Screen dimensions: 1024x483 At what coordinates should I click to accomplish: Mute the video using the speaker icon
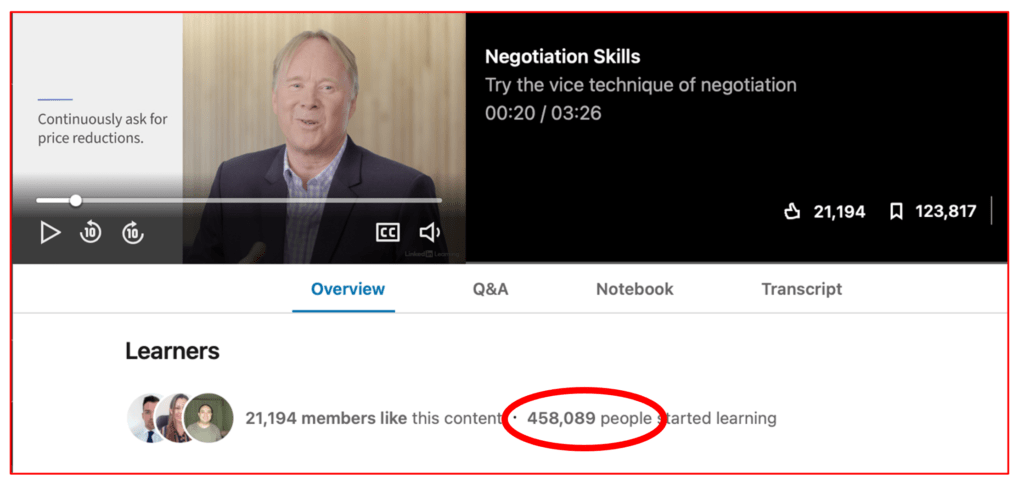[x=430, y=233]
